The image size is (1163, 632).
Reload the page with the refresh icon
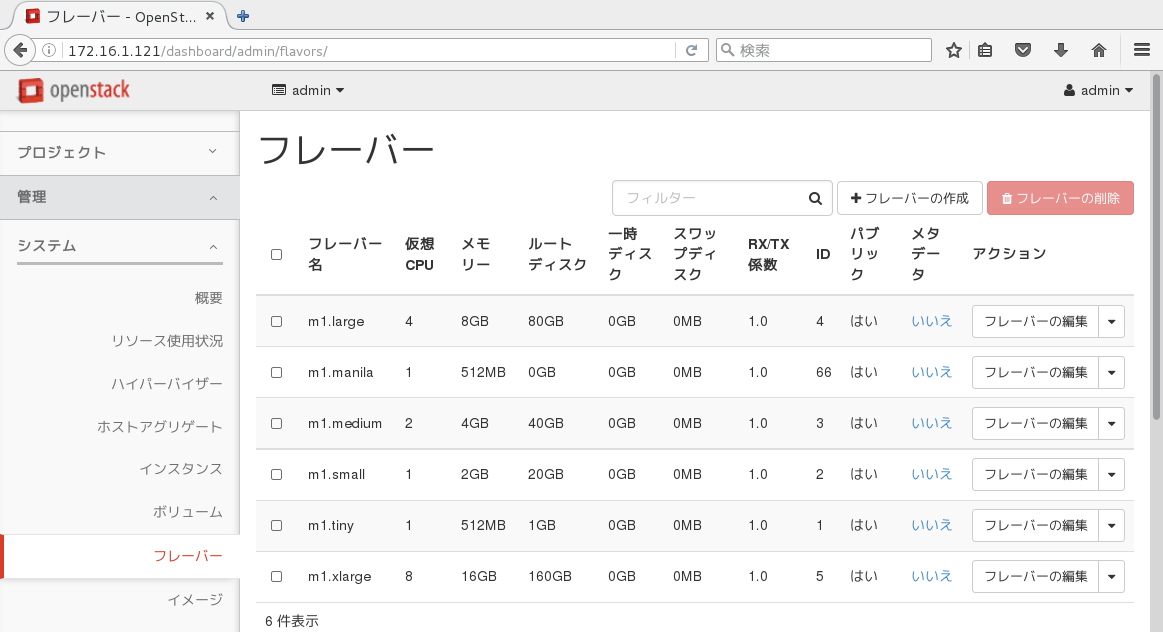tap(691, 50)
